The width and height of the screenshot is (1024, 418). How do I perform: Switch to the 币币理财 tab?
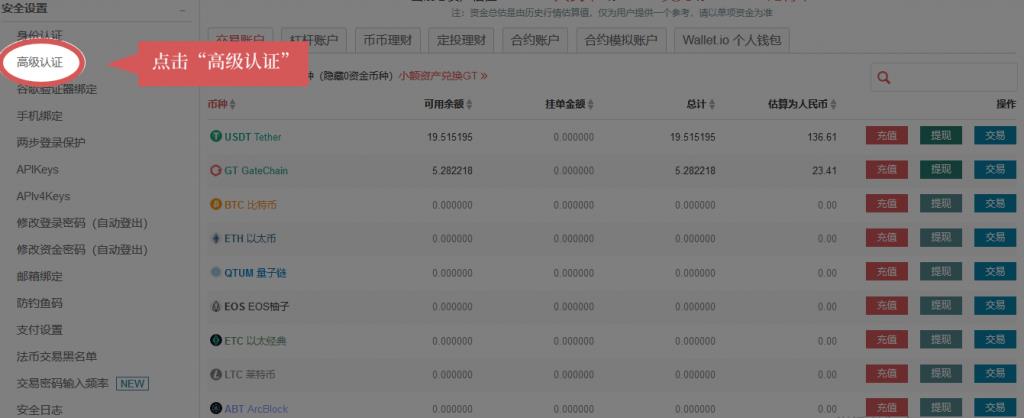tap(385, 40)
